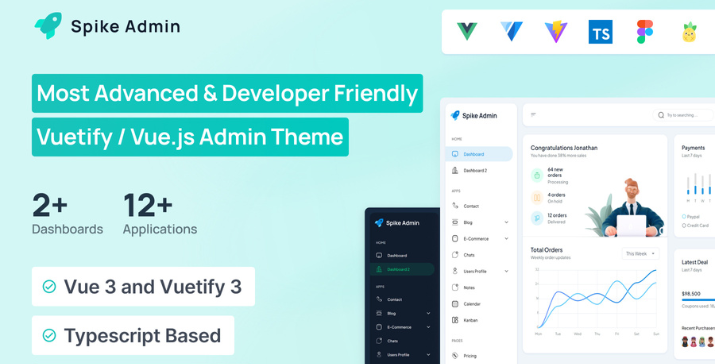Click the Spike Admin rocket logo
The width and height of the screenshot is (715, 364).
[47, 26]
